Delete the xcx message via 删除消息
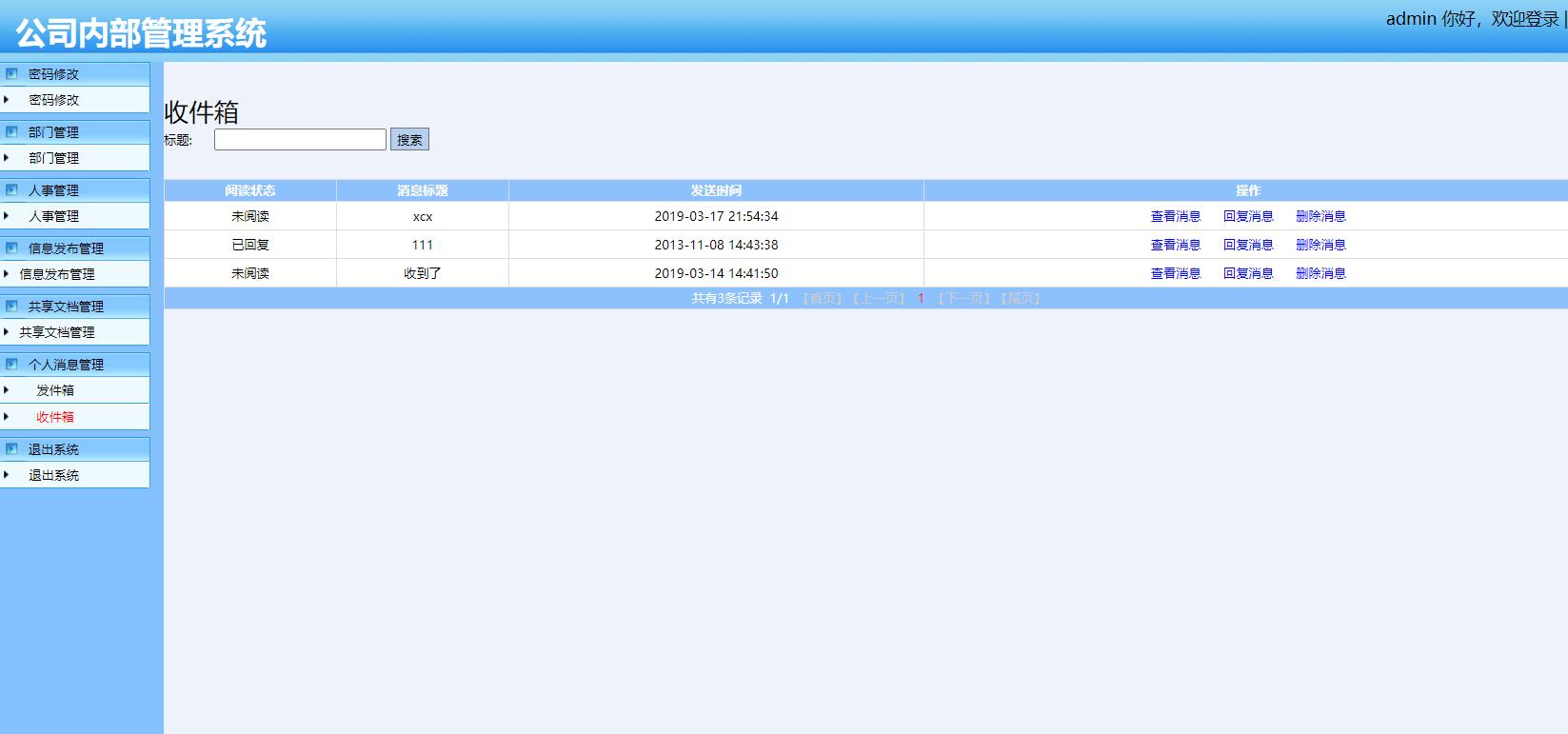This screenshot has height=734, width=1568. tap(1320, 216)
